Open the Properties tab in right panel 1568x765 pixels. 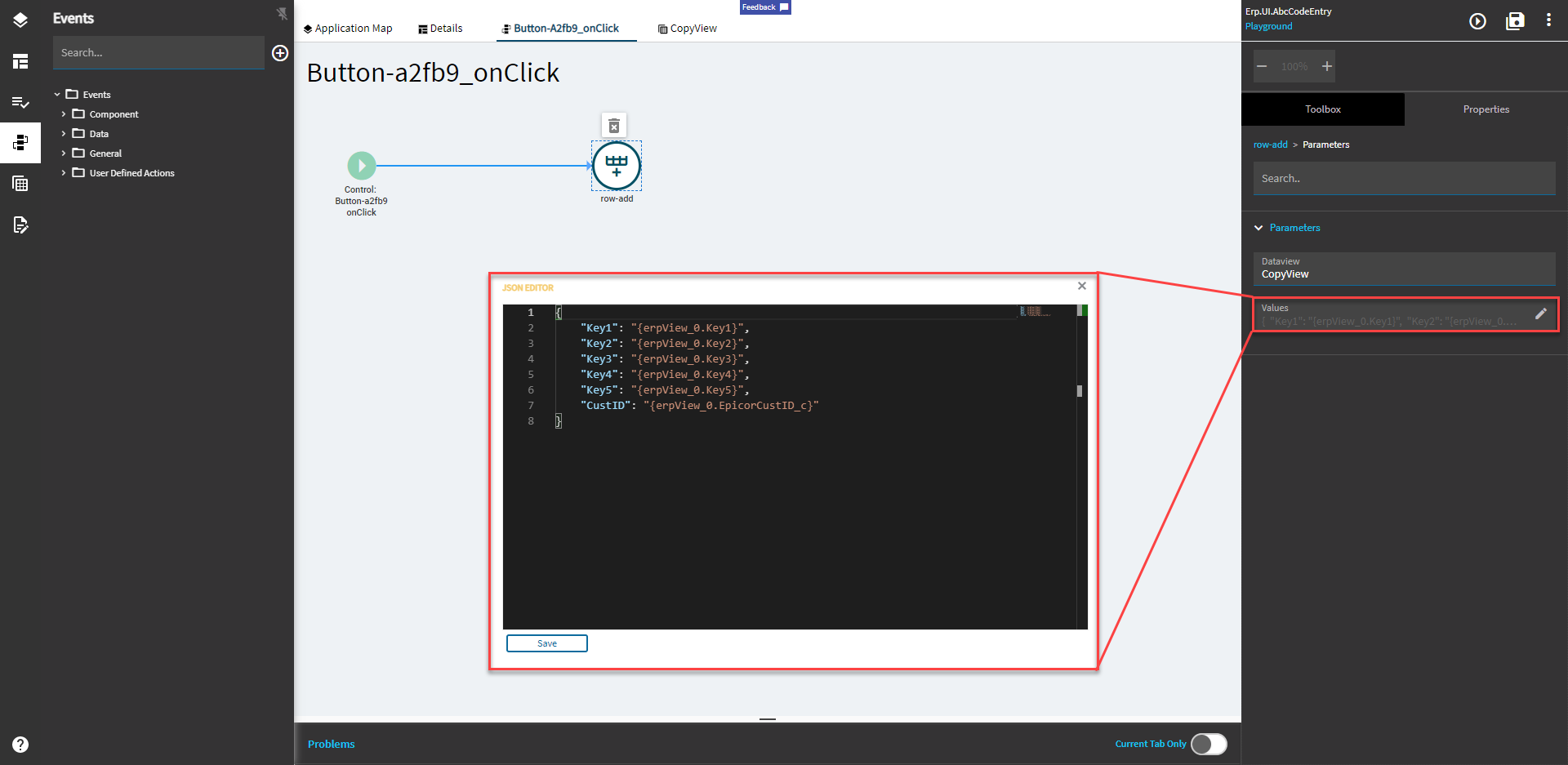pyautogui.click(x=1486, y=109)
